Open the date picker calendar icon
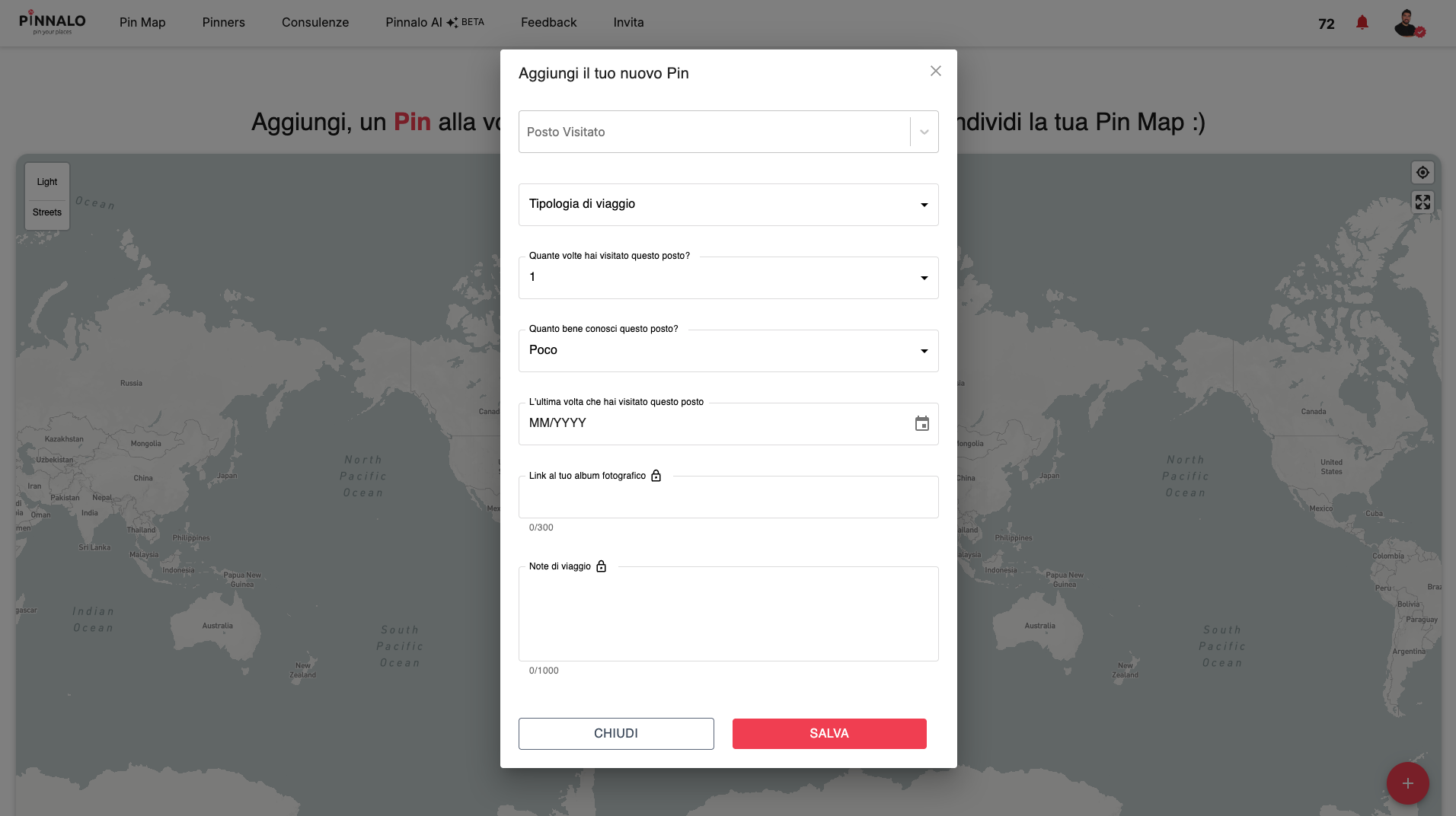 point(922,423)
